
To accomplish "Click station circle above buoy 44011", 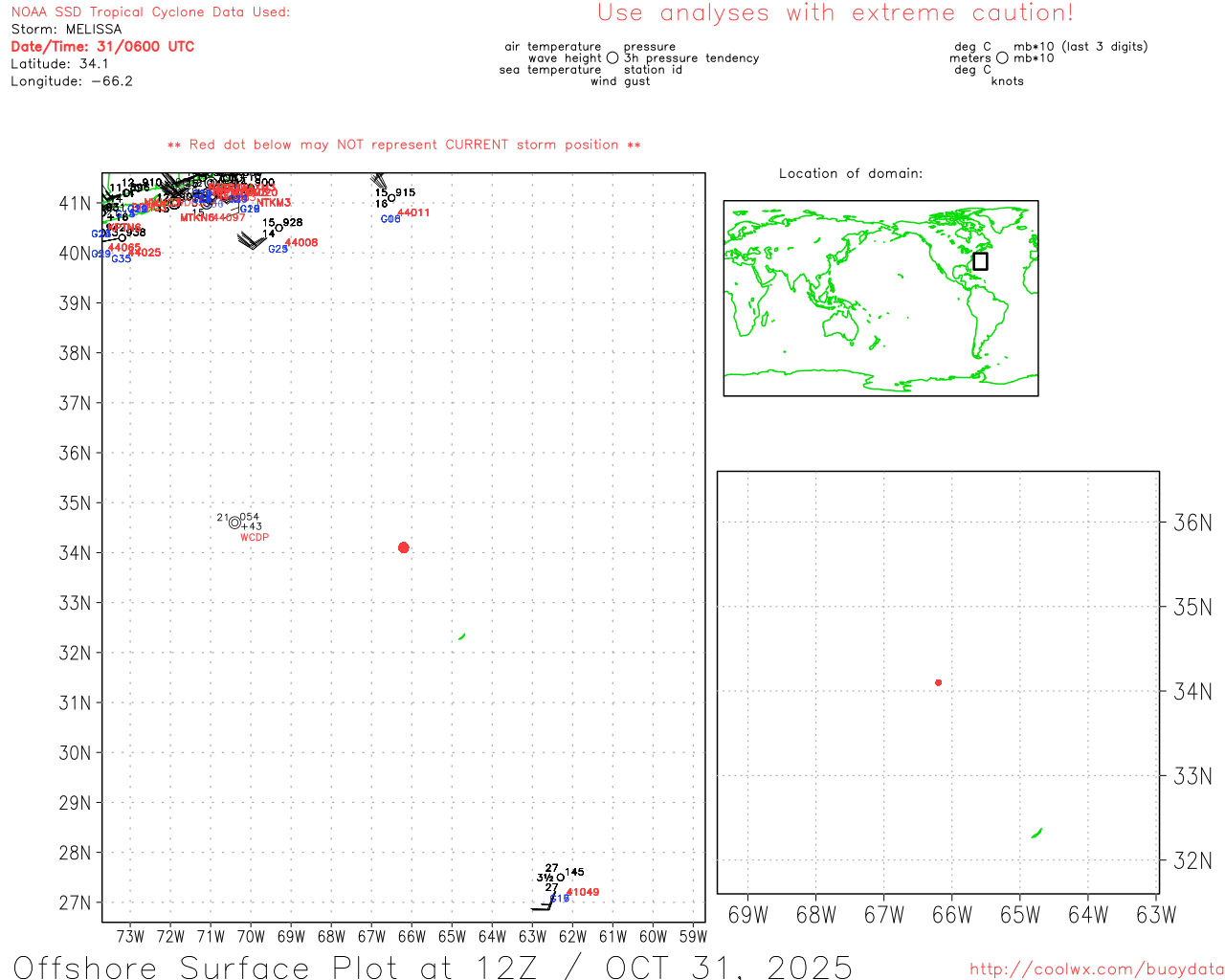I will pos(391,198).
